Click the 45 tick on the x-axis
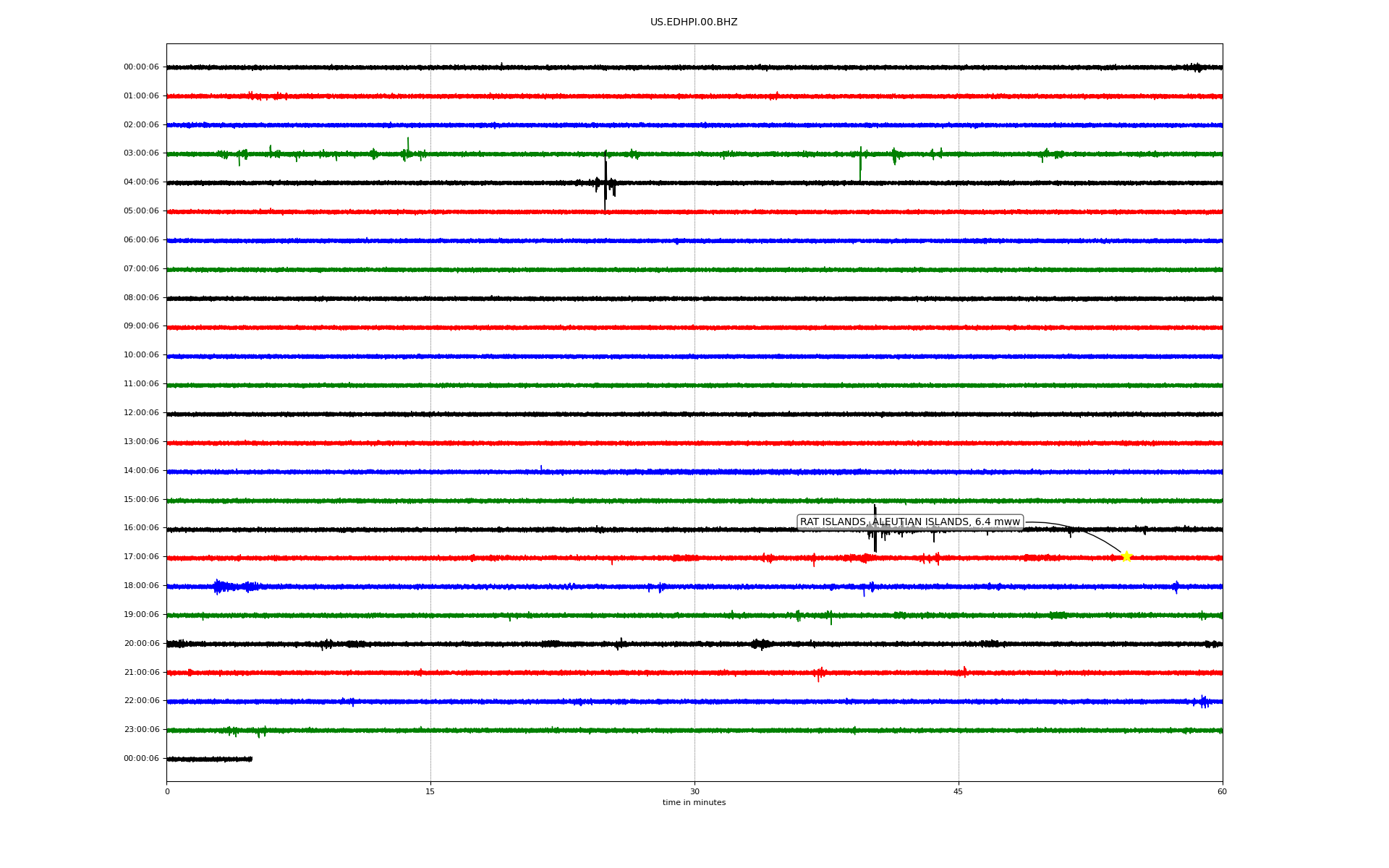 959,791
